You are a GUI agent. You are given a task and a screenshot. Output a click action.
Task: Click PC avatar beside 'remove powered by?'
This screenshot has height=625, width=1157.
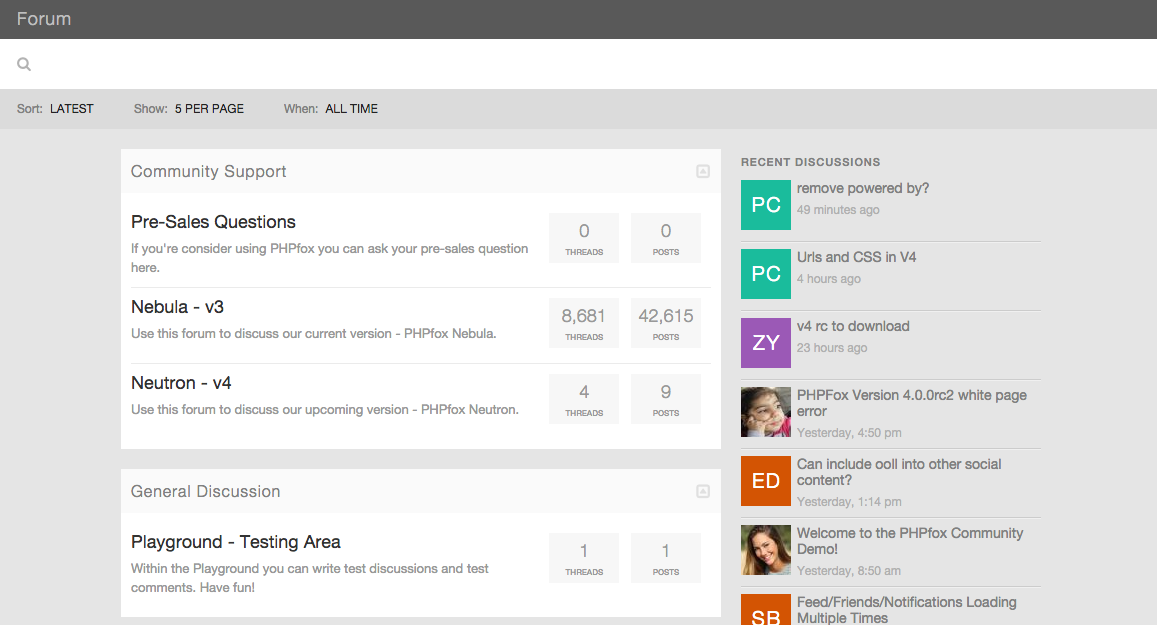tap(765, 205)
